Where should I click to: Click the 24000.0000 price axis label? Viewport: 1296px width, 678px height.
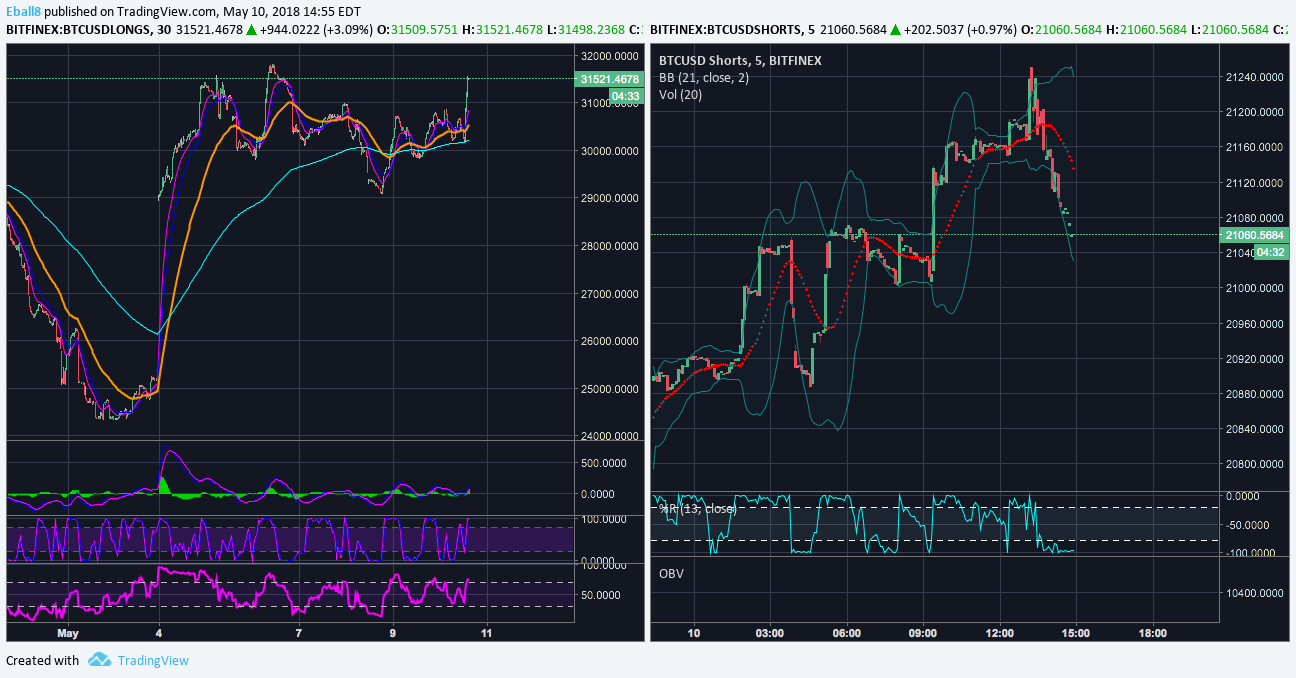pos(608,436)
